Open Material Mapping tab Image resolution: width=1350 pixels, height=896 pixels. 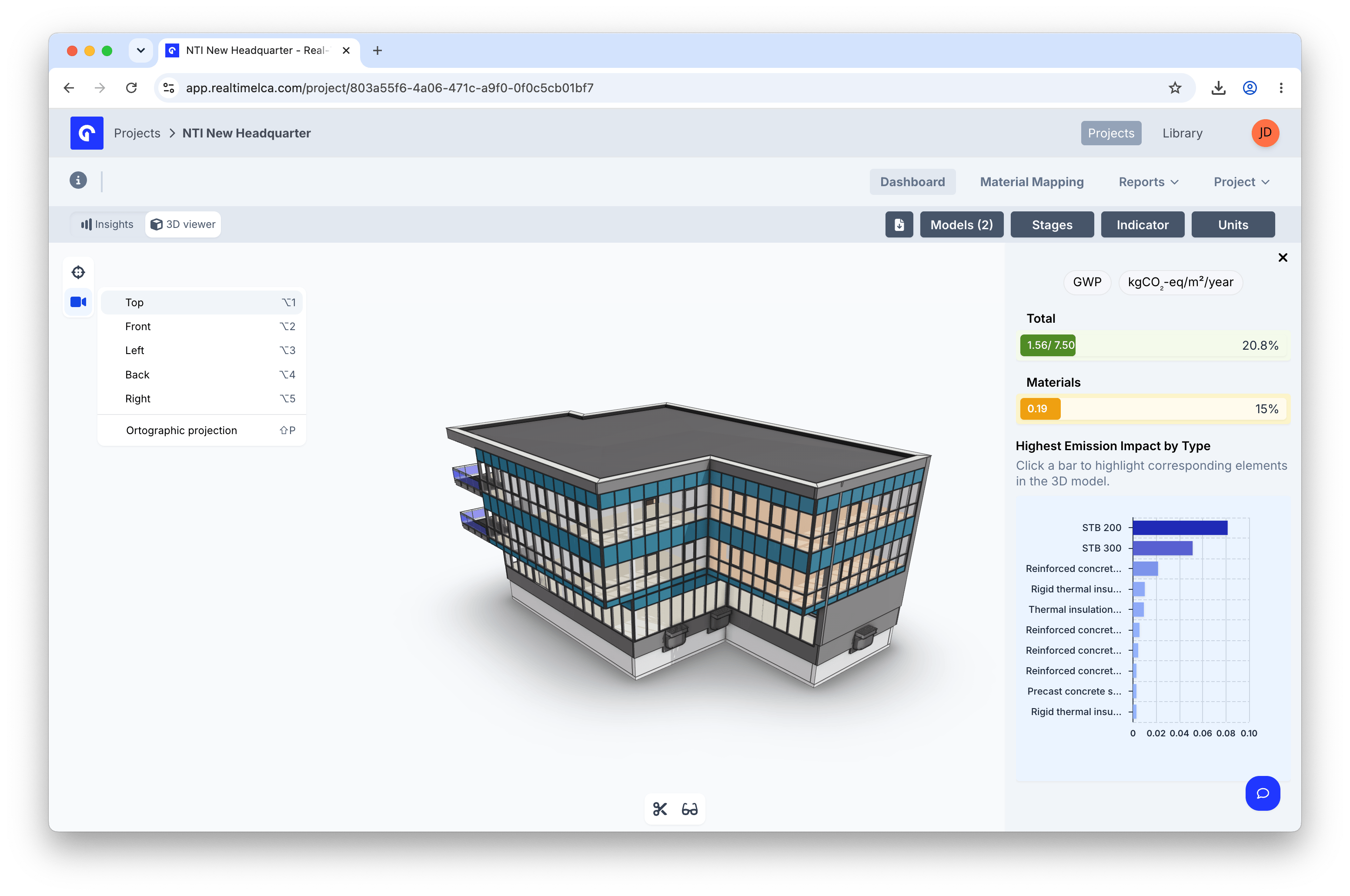point(1032,182)
